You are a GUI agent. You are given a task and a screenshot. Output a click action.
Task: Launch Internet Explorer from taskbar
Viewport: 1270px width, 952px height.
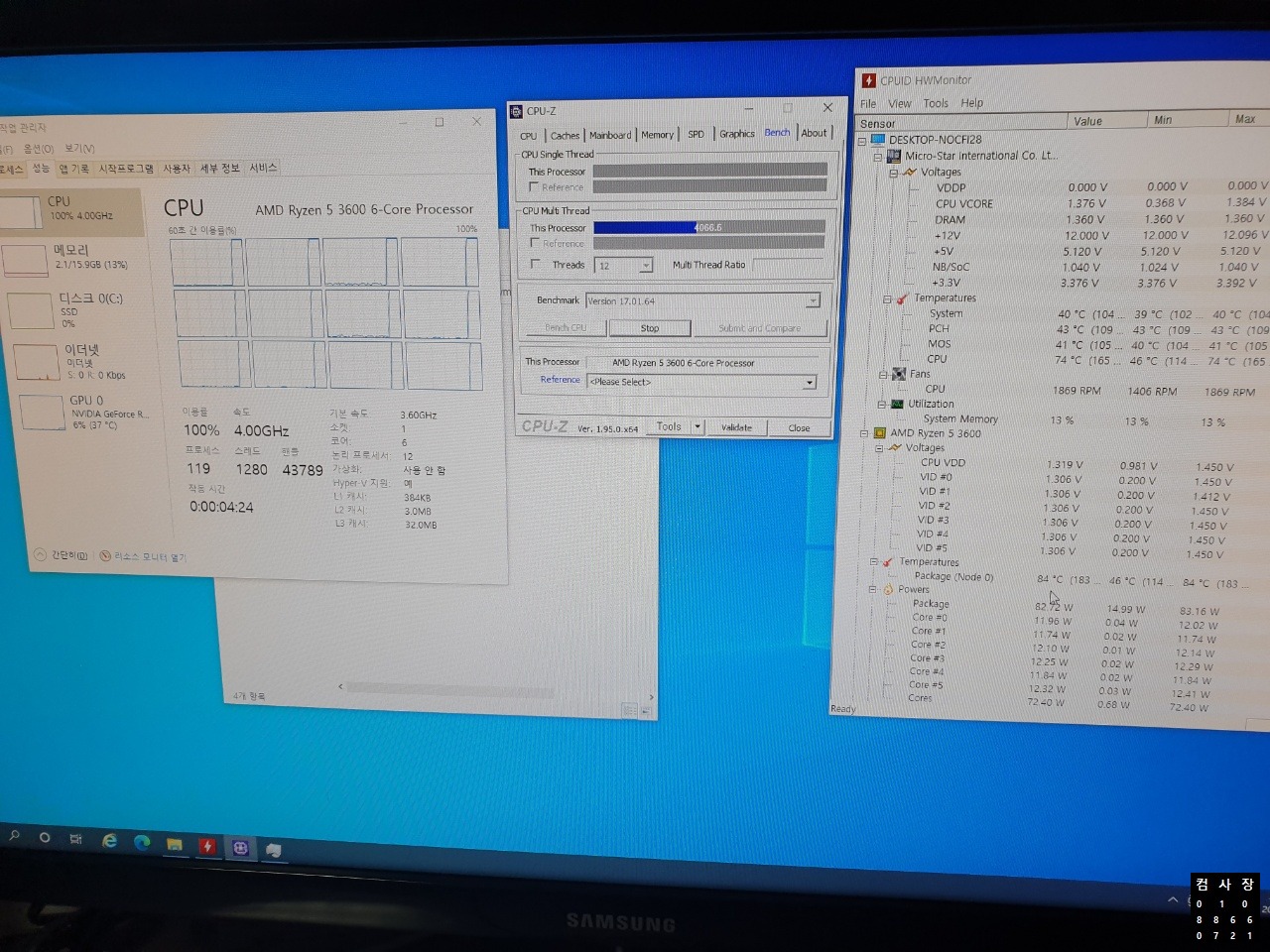click(109, 840)
